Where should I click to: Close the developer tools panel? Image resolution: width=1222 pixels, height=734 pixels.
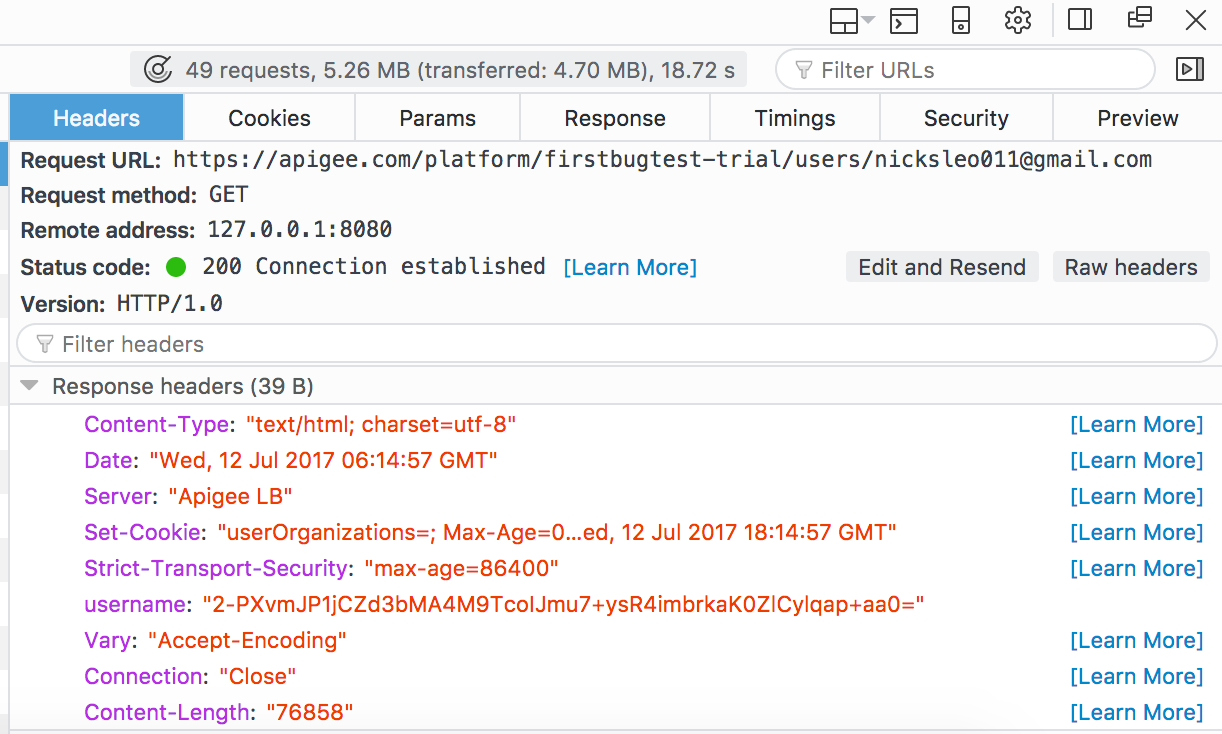tap(1195, 20)
